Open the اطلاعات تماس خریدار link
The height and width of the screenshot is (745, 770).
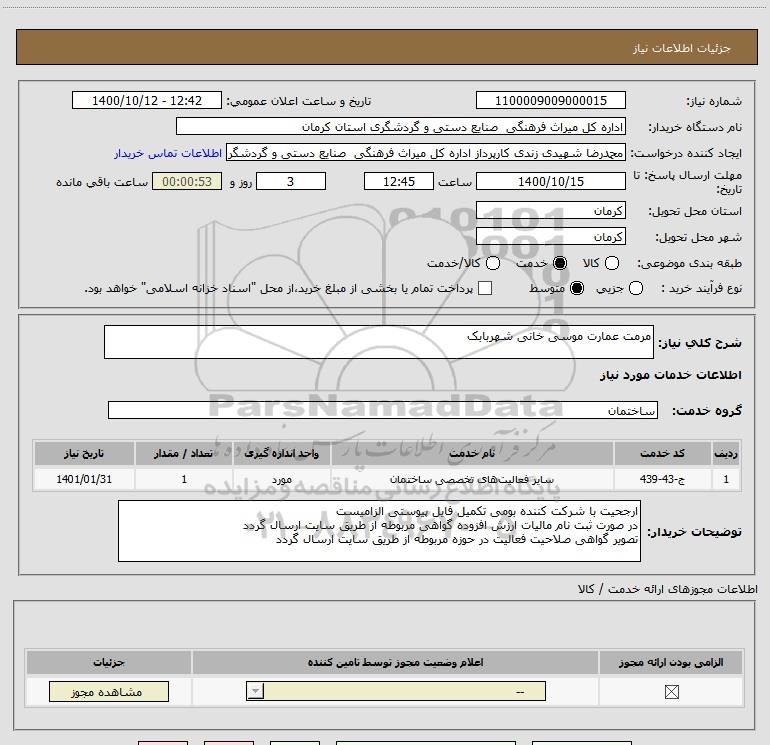point(168,153)
